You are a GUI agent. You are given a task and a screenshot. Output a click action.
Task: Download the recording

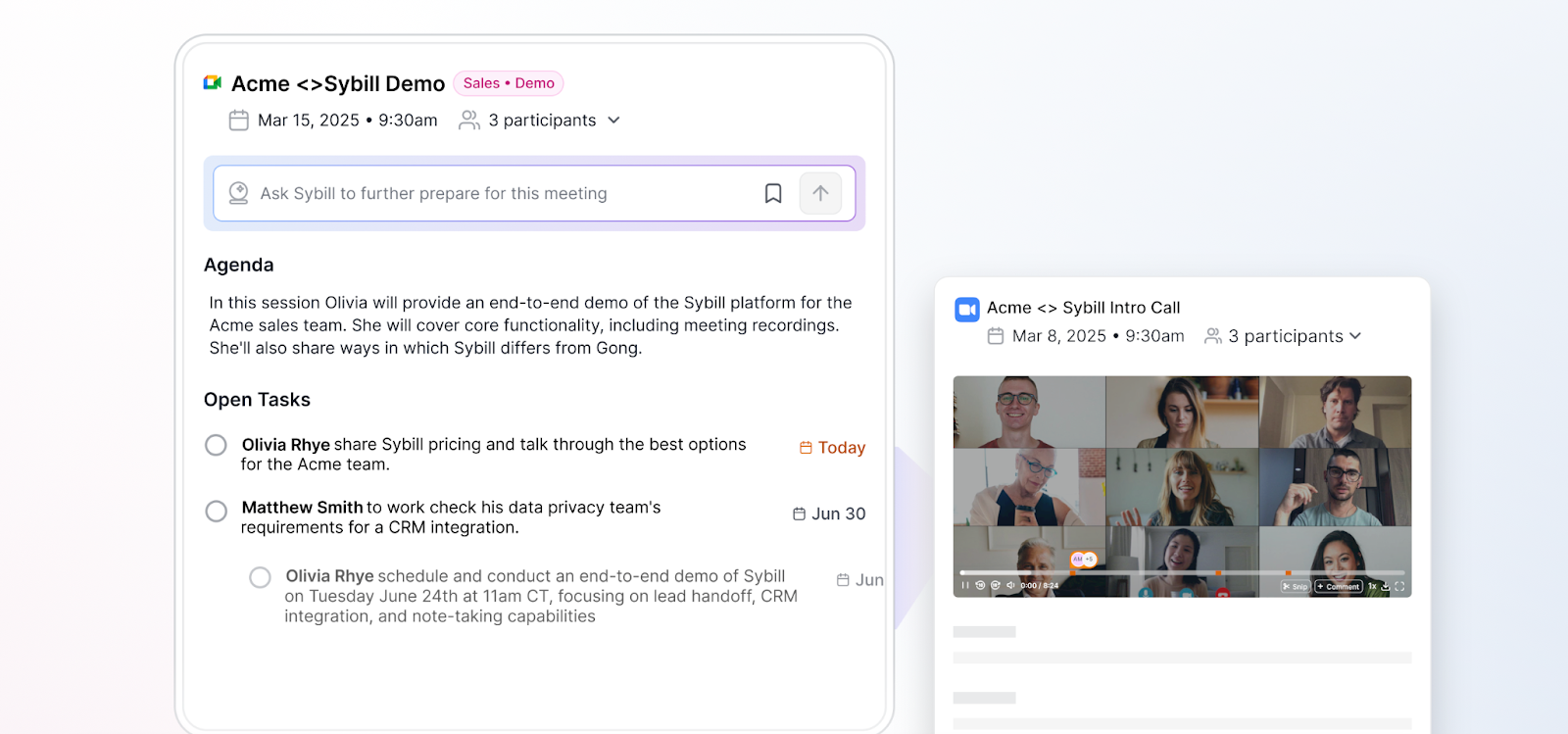1386,587
